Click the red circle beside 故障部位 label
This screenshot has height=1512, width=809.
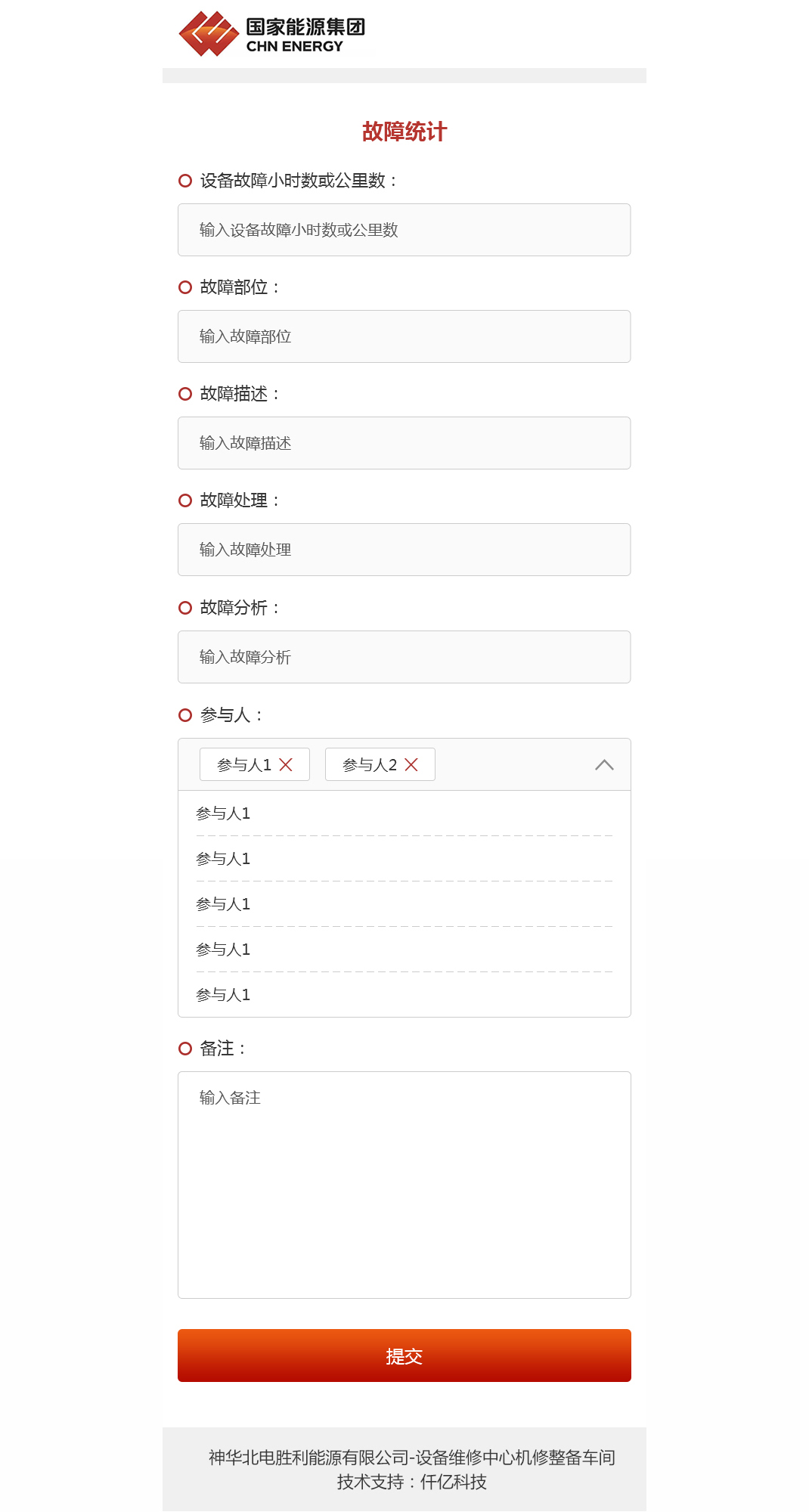click(x=185, y=287)
